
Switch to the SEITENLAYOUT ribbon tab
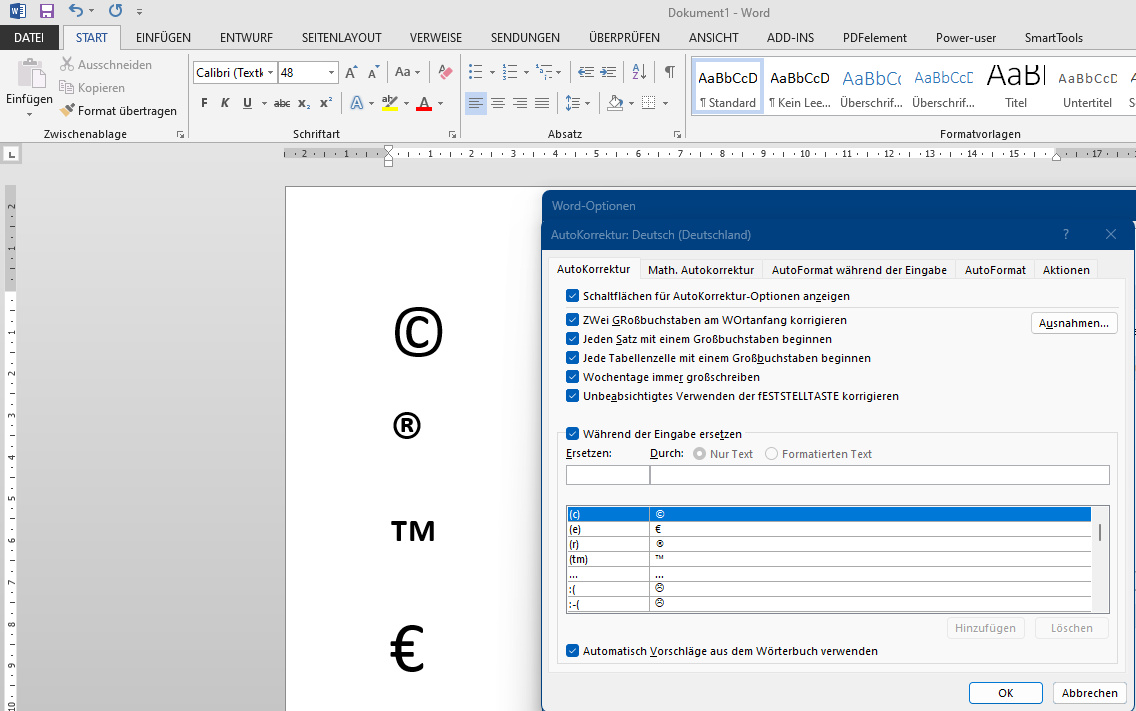(342, 38)
